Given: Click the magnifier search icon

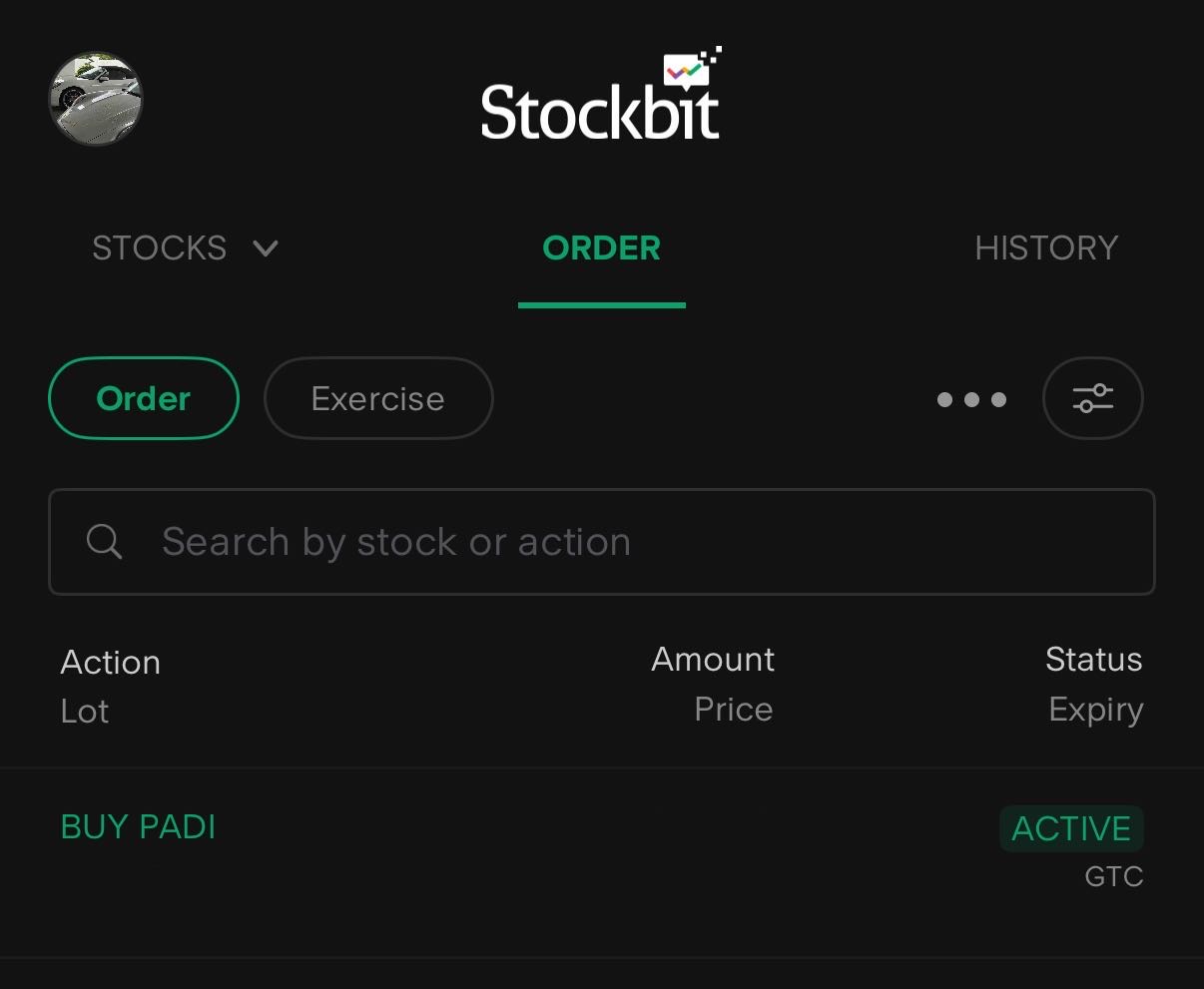Looking at the screenshot, I should (104, 542).
